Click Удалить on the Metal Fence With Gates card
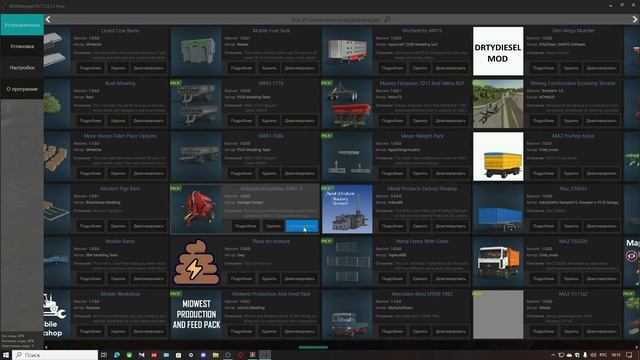Screen dimensions: 640x360 click(x=420, y=278)
